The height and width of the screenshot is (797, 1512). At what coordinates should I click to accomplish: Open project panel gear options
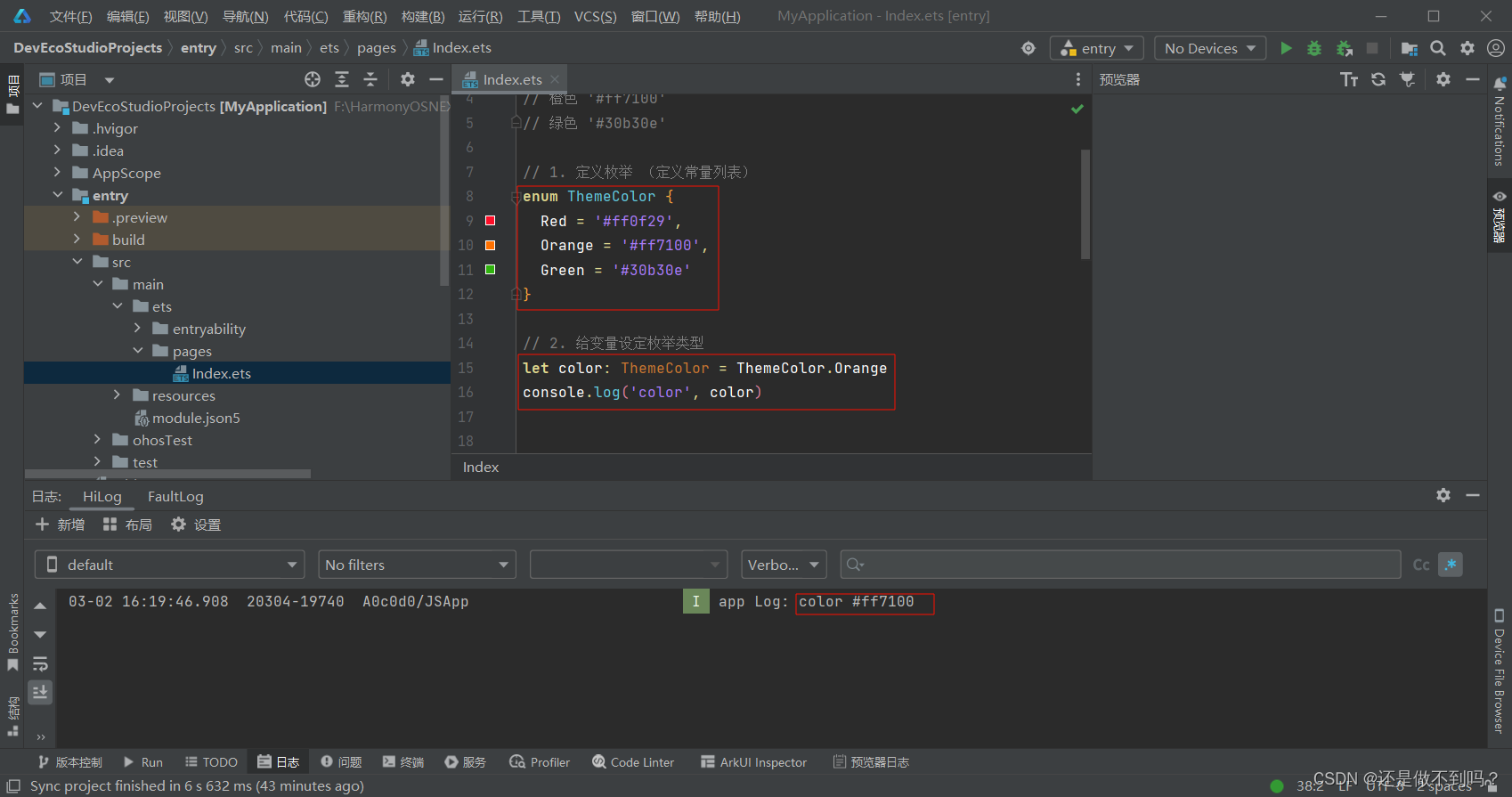coord(408,79)
